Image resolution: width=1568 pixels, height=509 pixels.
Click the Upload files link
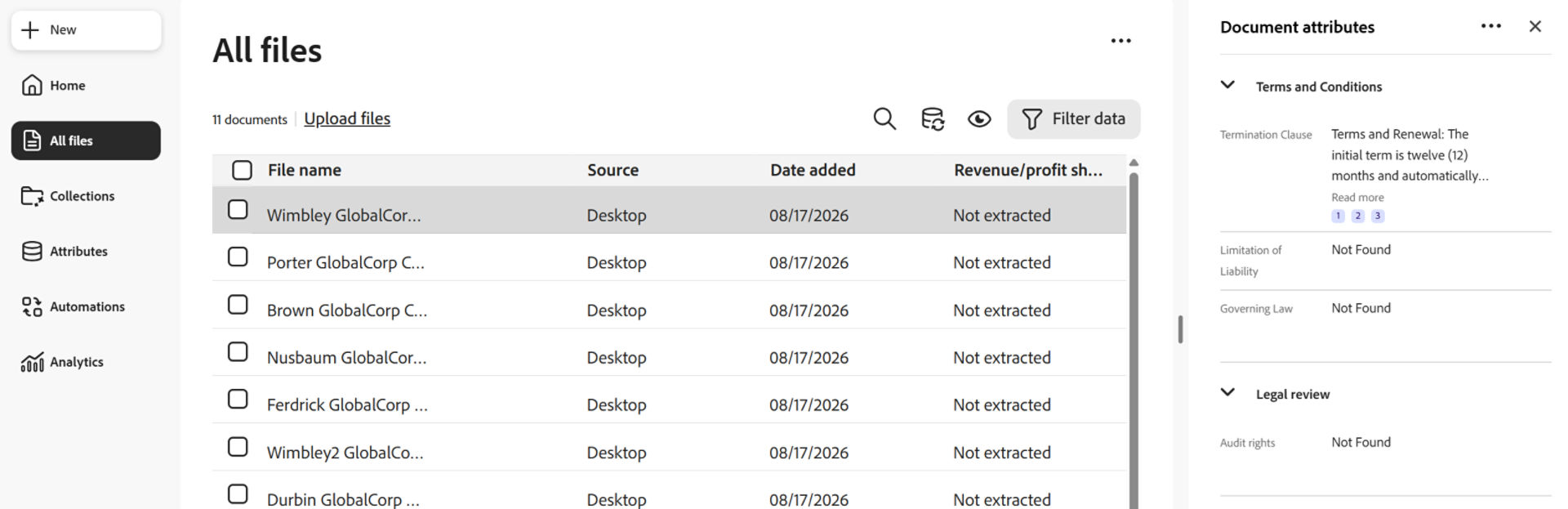coord(347,118)
